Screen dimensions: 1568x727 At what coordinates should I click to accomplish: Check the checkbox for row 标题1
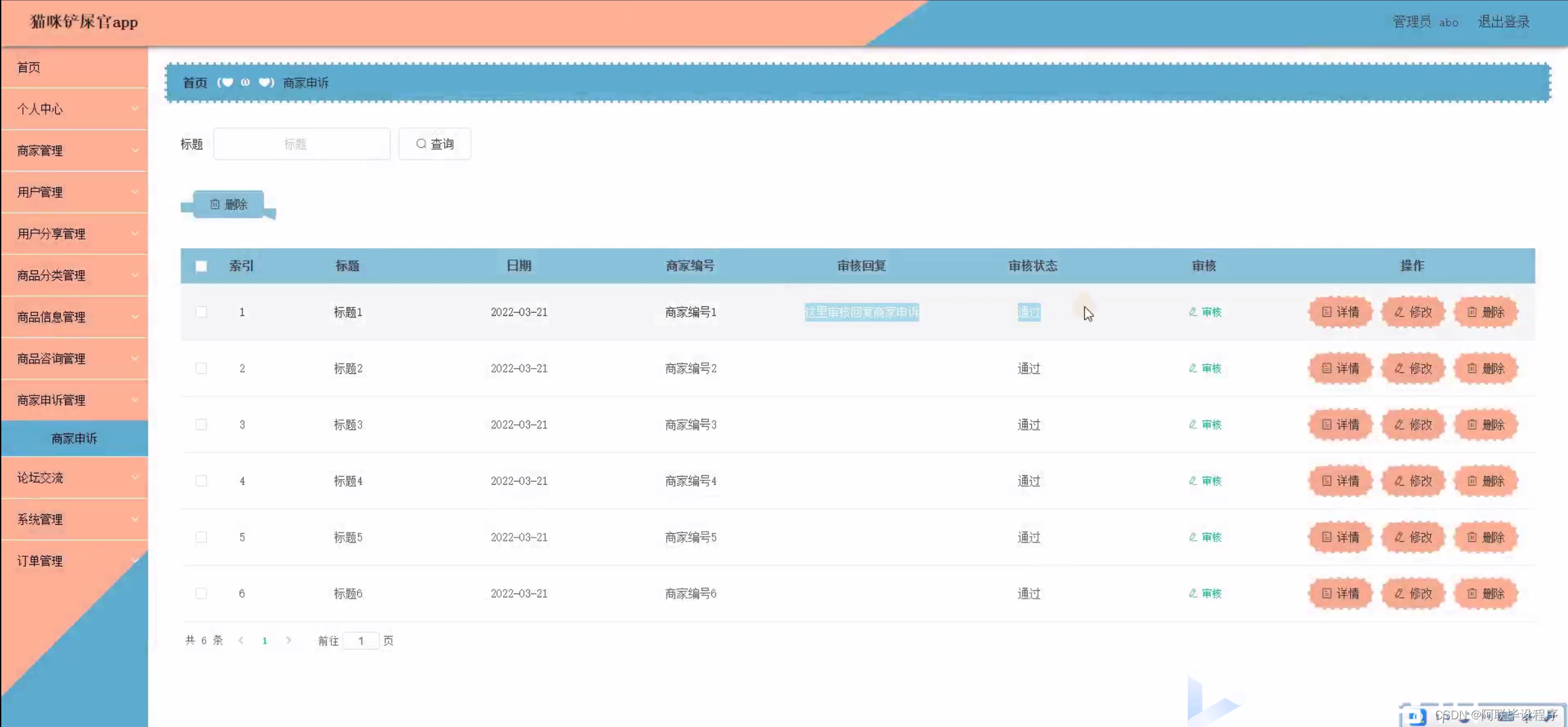(201, 312)
